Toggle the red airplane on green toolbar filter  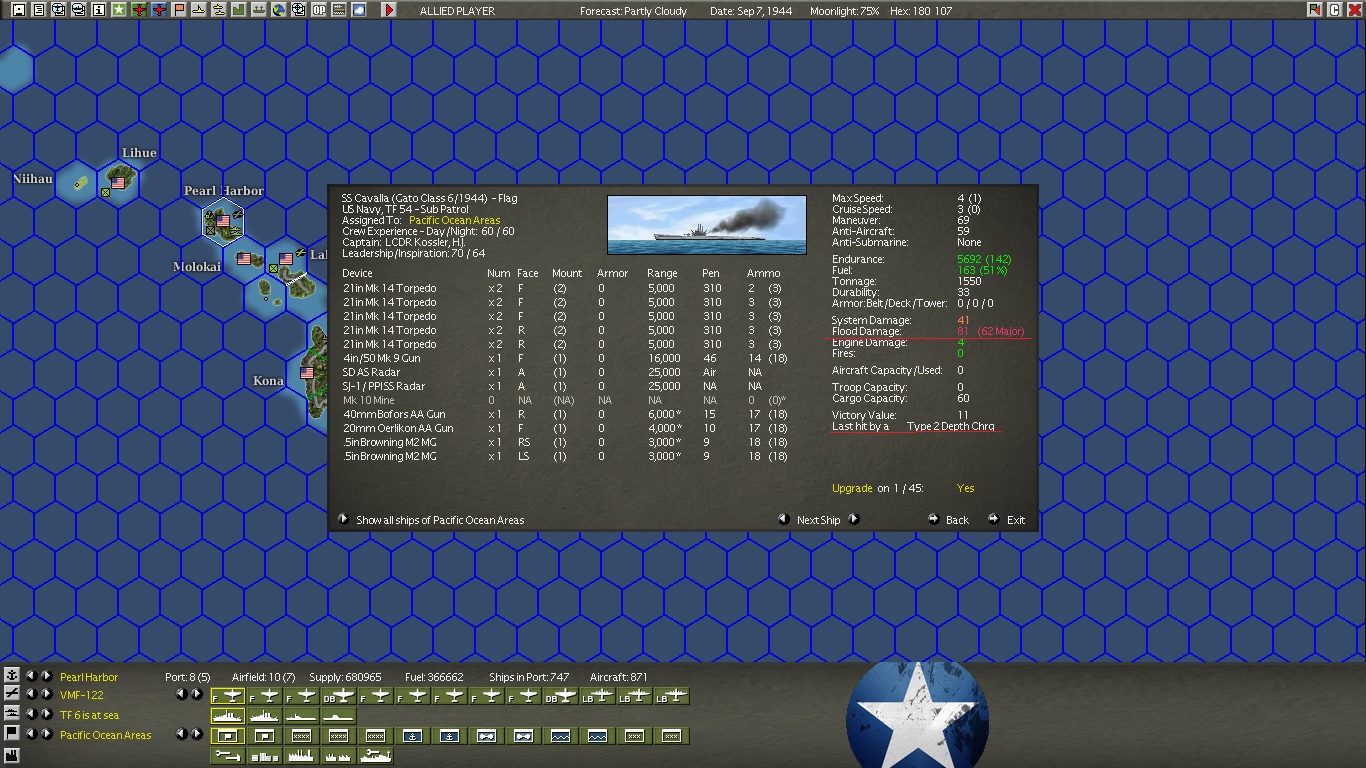pyautogui.click(x=139, y=10)
